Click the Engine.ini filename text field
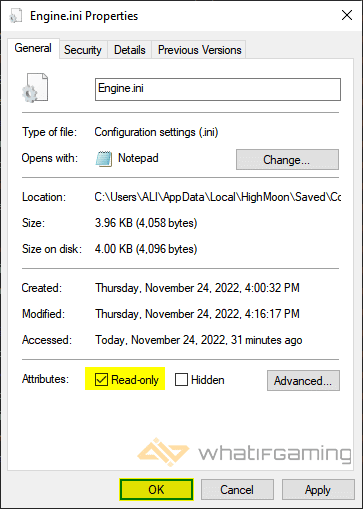Viewport: 363px width, 509px height. point(218,89)
